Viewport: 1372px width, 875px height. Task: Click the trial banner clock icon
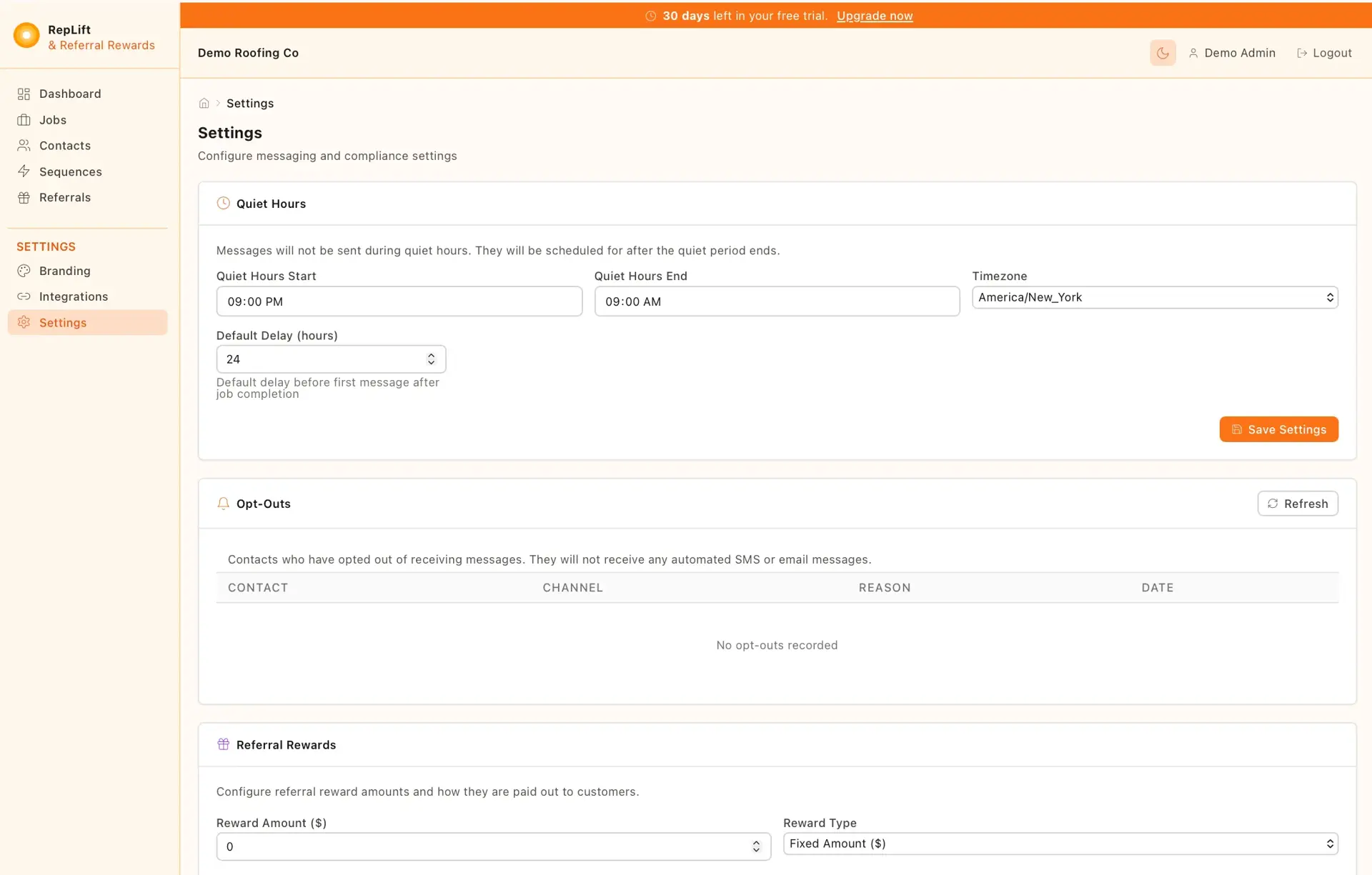click(x=650, y=16)
